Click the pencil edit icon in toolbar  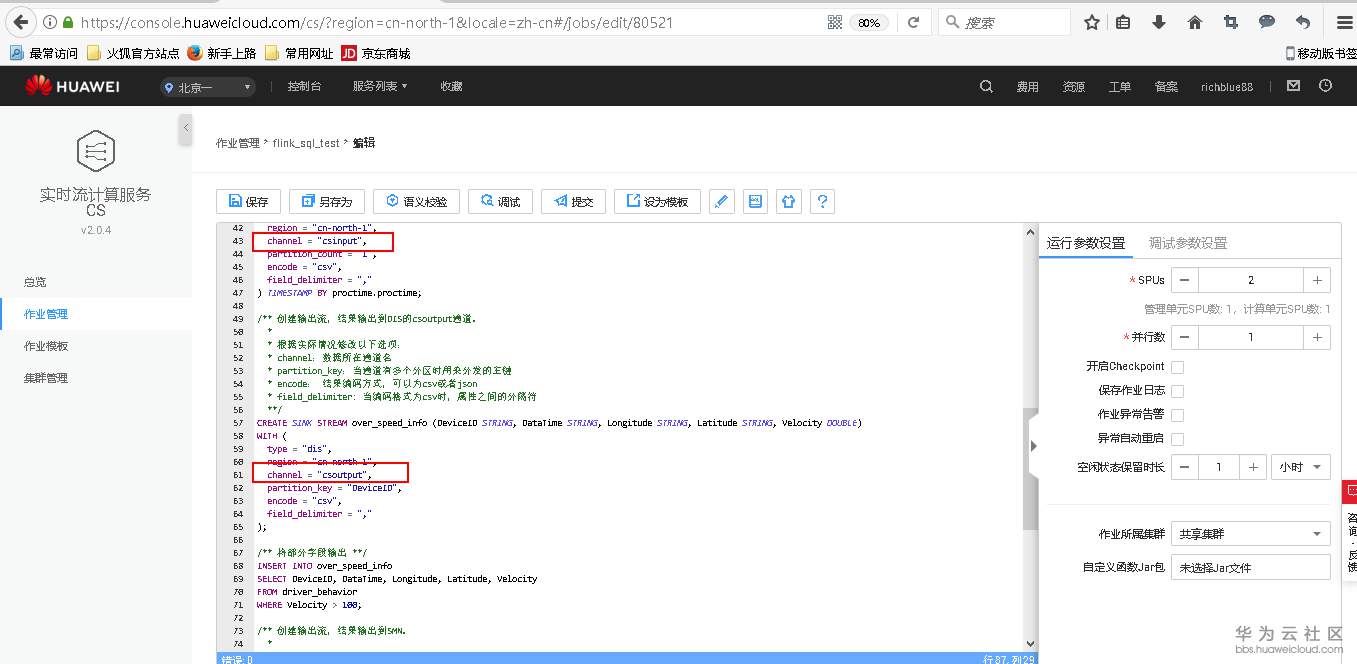tap(721, 201)
